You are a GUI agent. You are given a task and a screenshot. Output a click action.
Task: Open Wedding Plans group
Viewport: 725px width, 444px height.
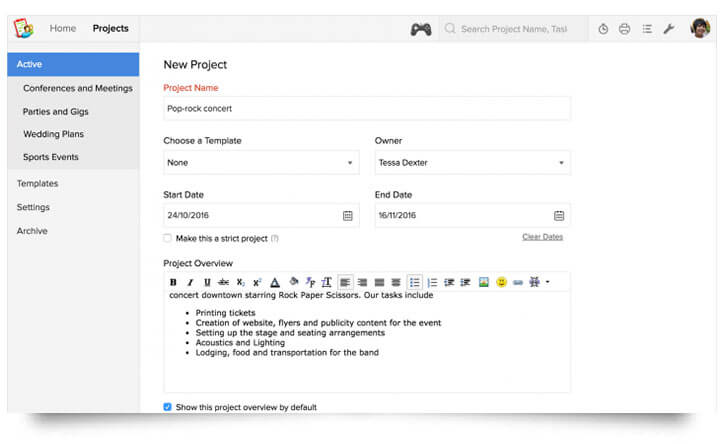[54, 134]
